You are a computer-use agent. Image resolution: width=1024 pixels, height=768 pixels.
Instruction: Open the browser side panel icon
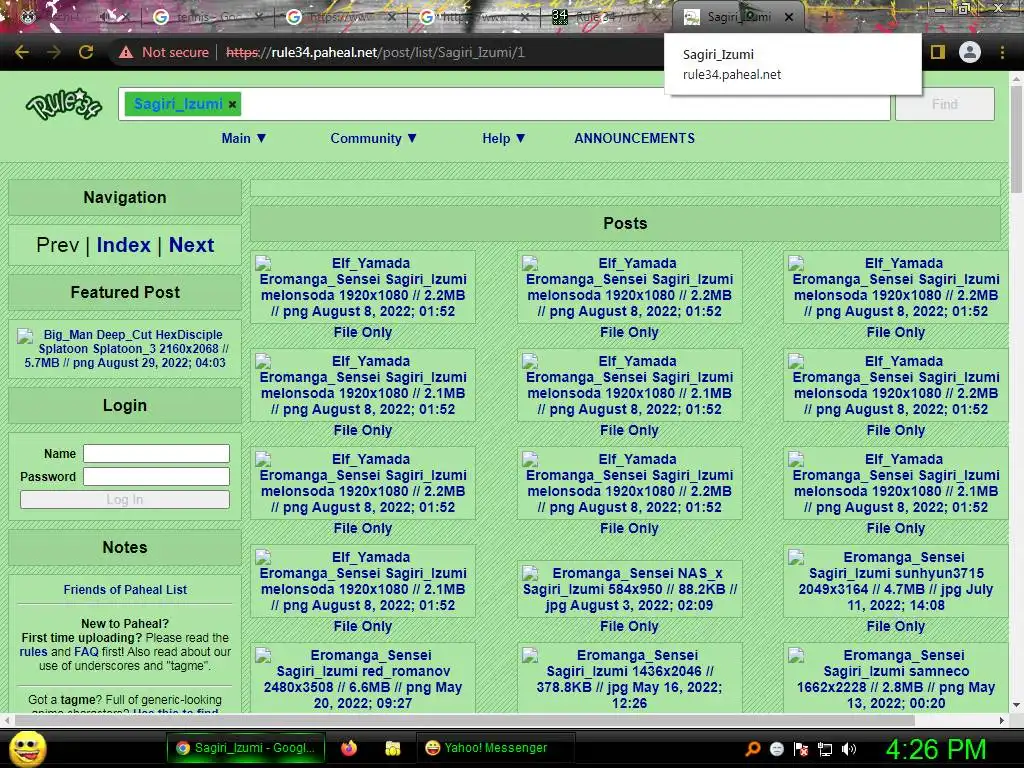click(938, 52)
